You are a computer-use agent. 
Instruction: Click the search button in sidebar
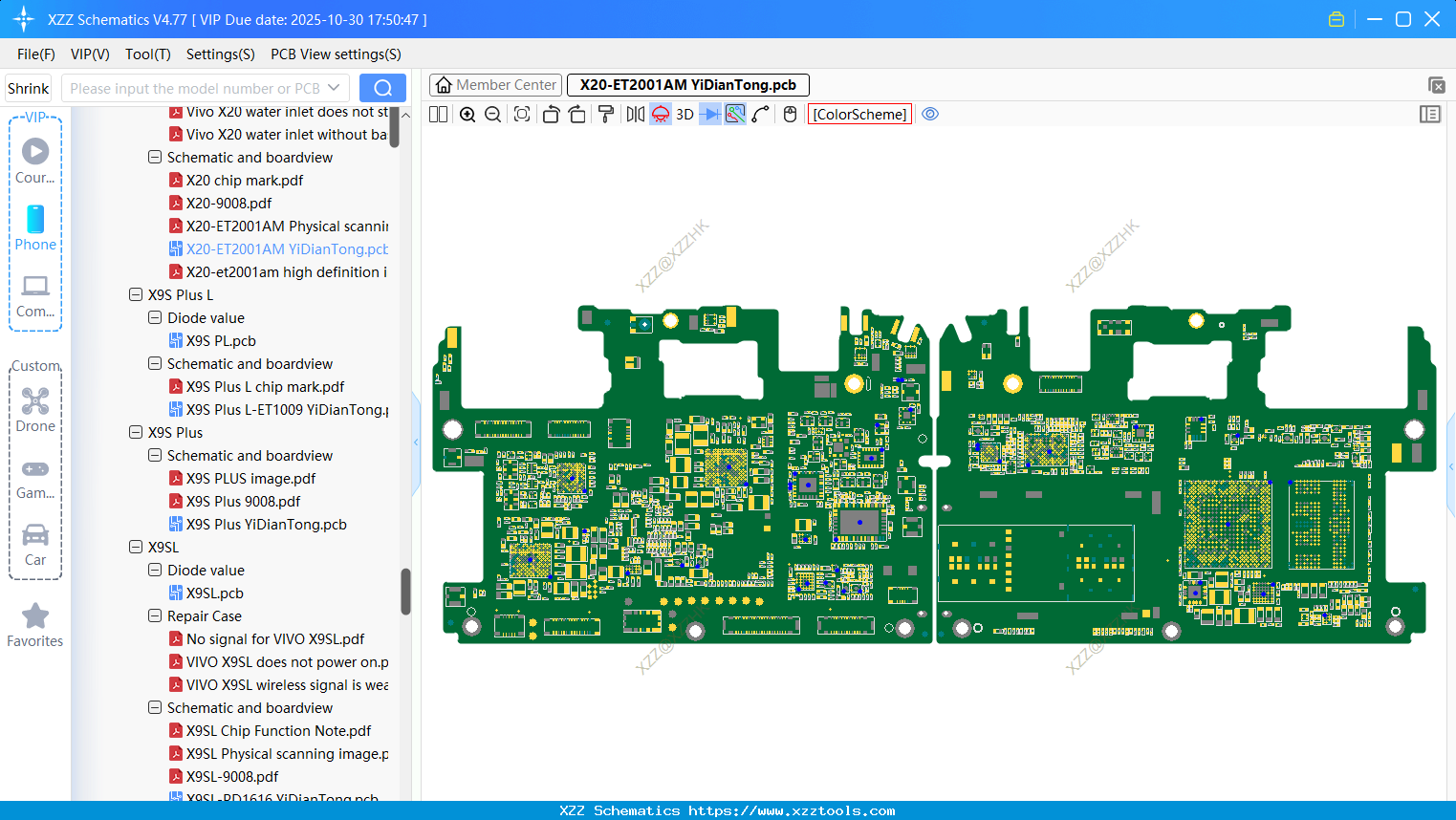point(382,88)
